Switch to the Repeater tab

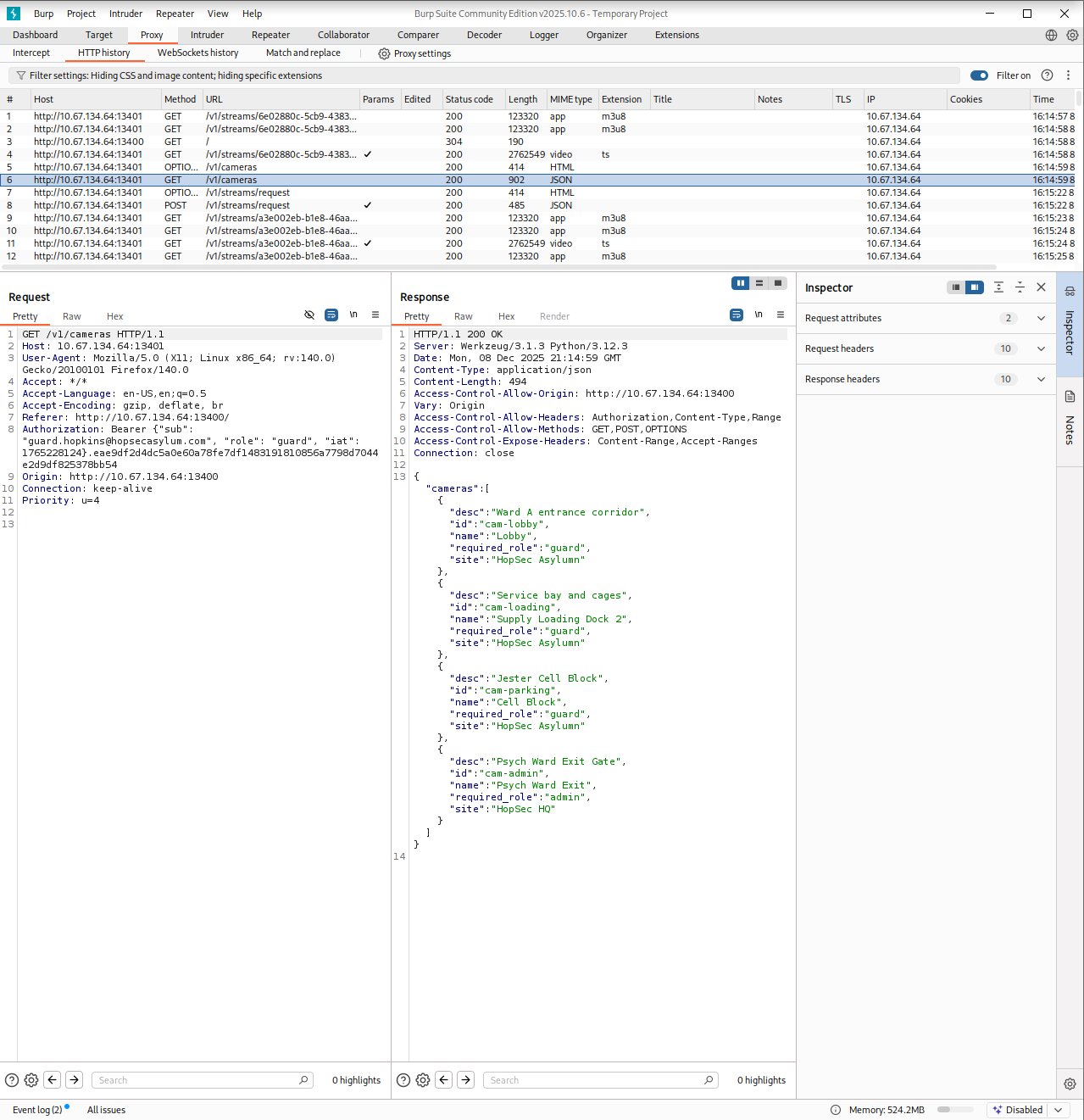(x=270, y=35)
